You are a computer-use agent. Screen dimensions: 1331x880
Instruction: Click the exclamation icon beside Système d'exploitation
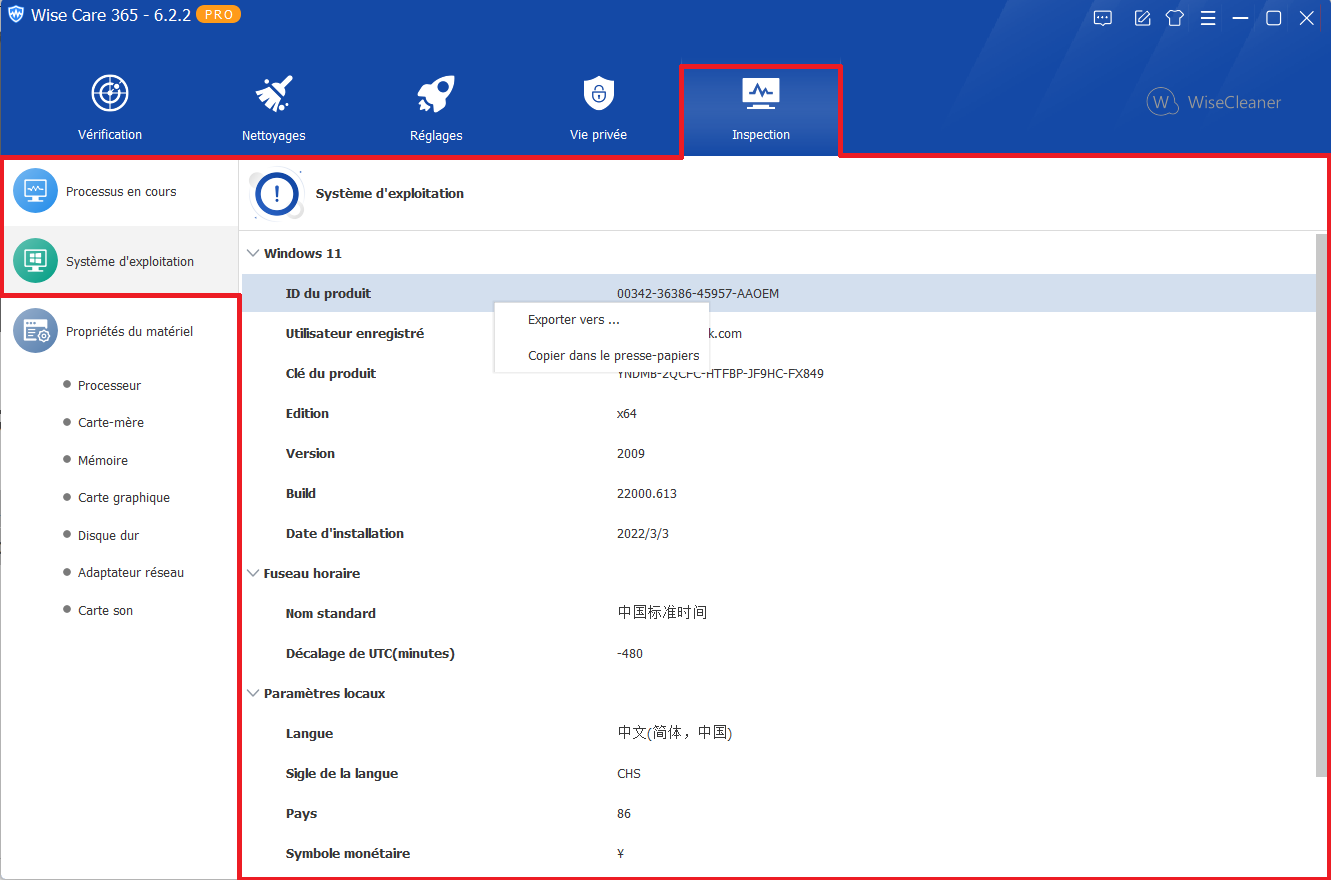point(278,193)
